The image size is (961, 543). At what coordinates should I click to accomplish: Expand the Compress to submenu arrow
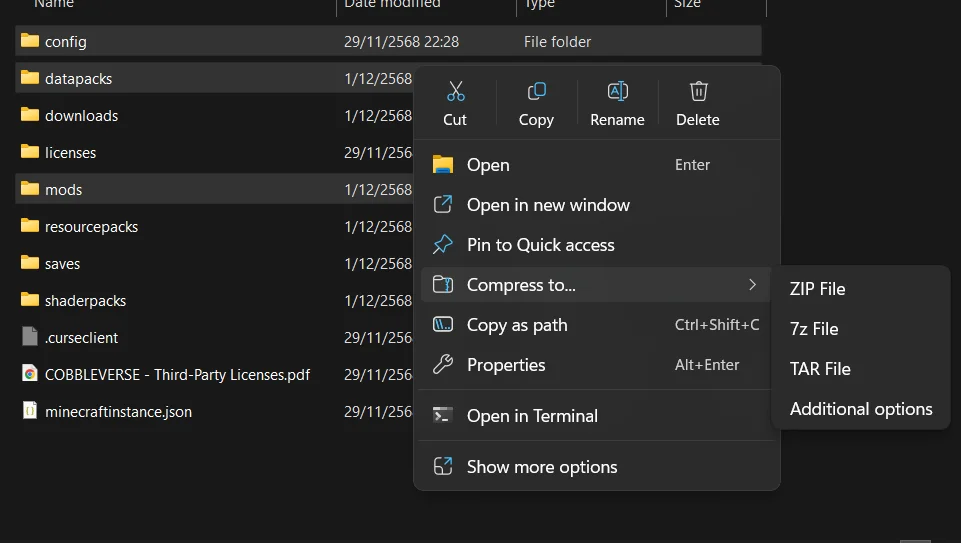click(x=752, y=285)
